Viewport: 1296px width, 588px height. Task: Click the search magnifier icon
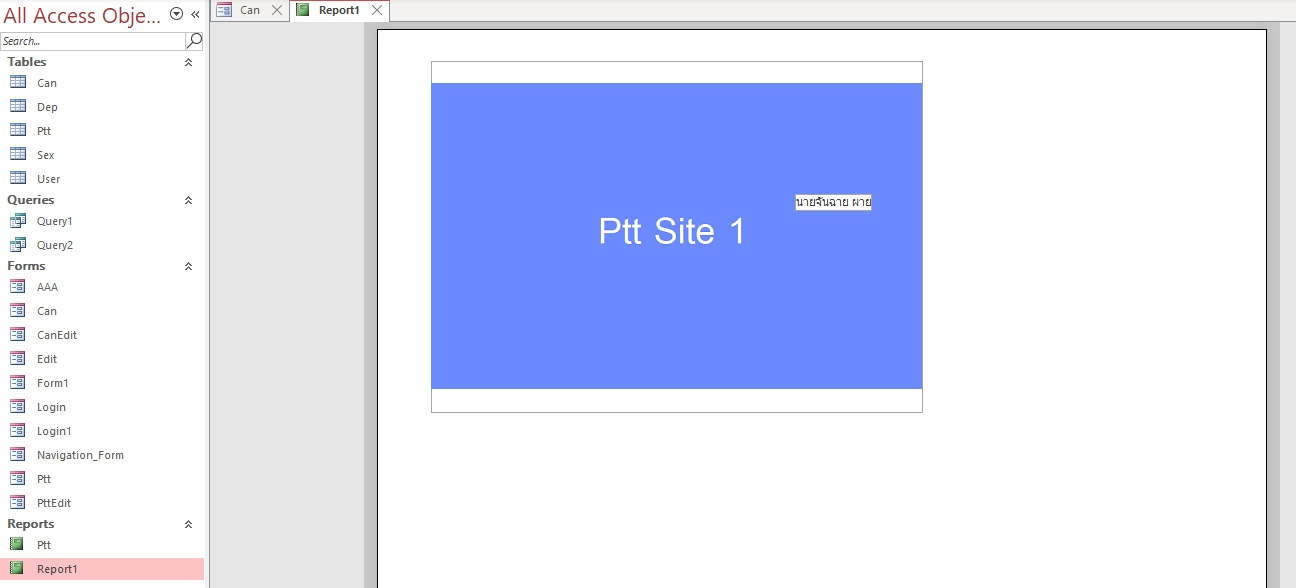194,41
